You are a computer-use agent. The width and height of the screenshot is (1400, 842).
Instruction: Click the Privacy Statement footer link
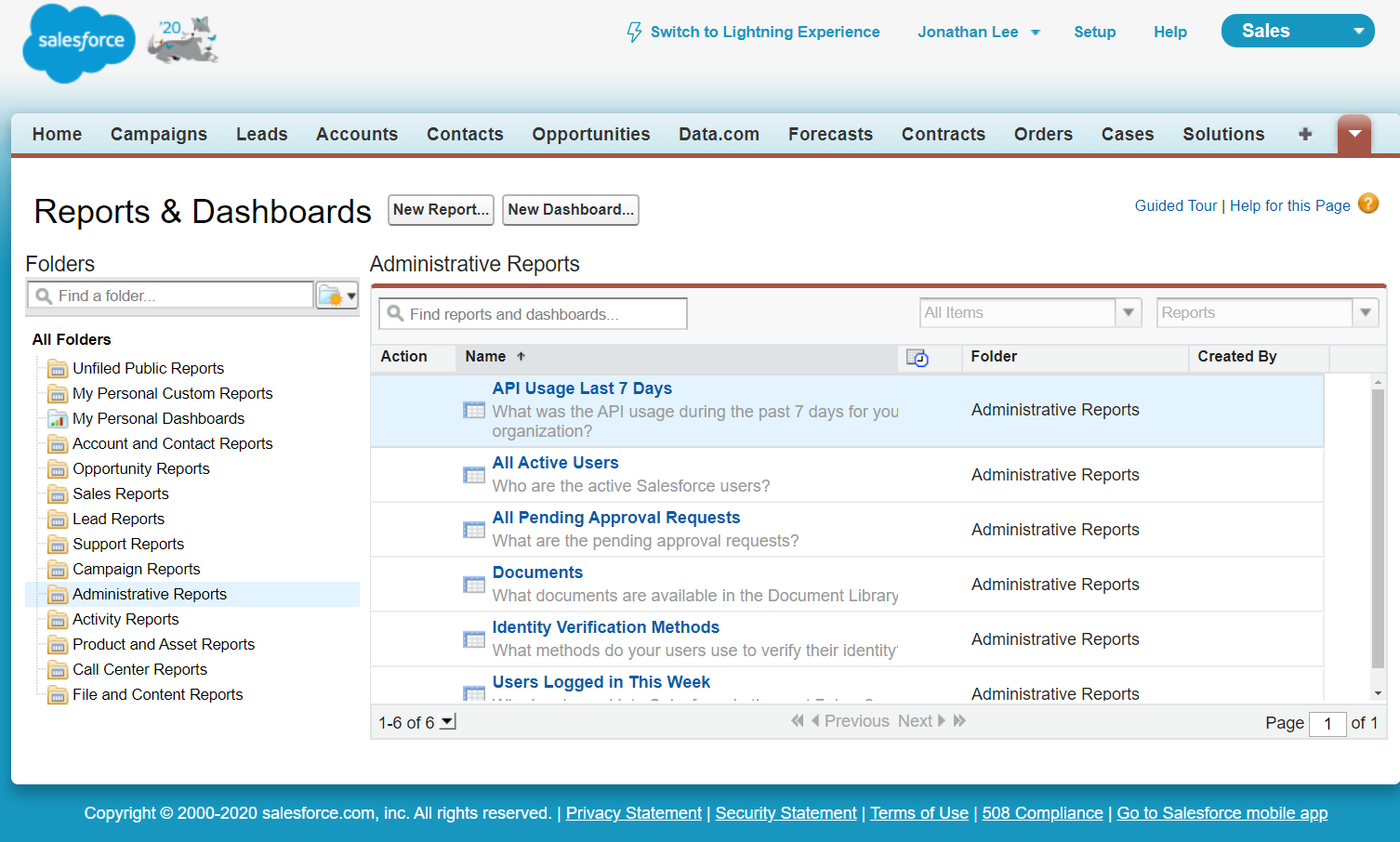(x=634, y=813)
